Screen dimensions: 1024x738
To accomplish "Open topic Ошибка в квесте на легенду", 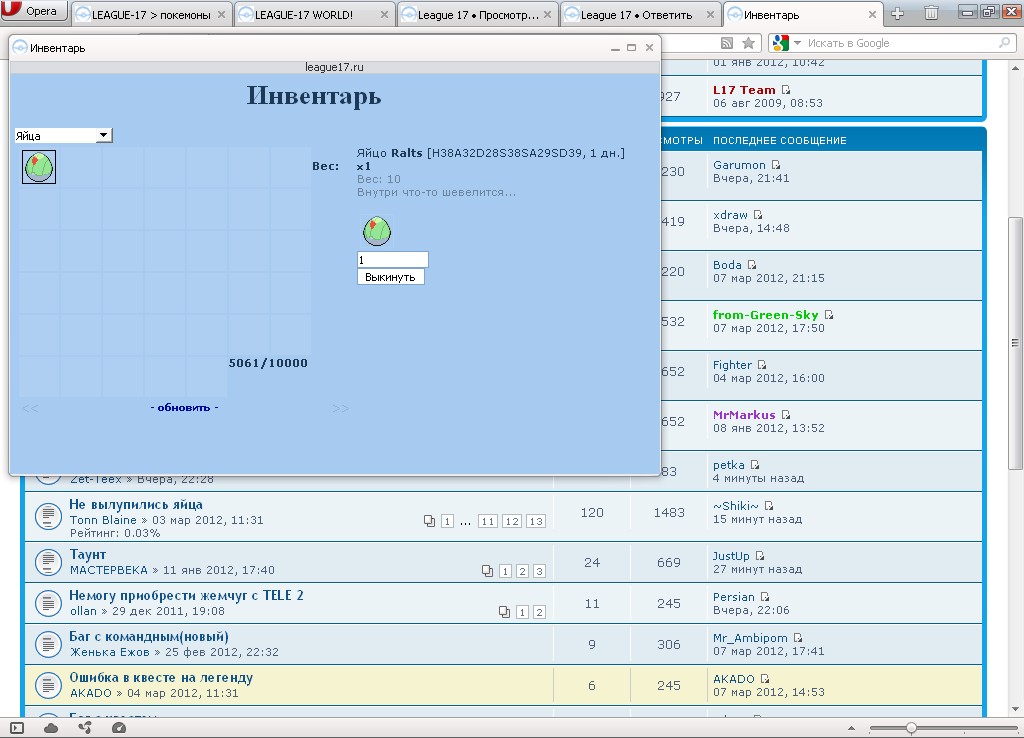I will click(161, 677).
